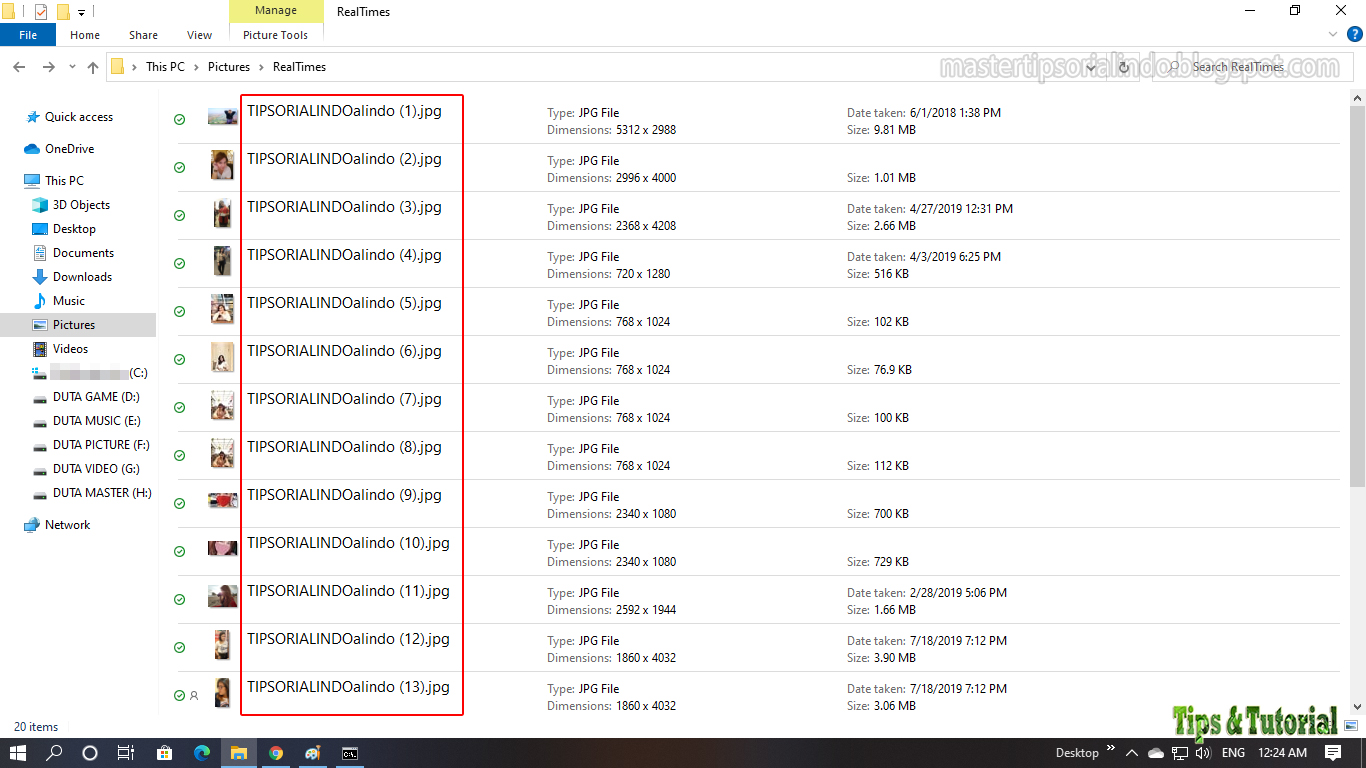The height and width of the screenshot is (768, 1366).
Task: Click the Properties icon on the Quick Access Toolbar
Action: click(x=41, y=11)
